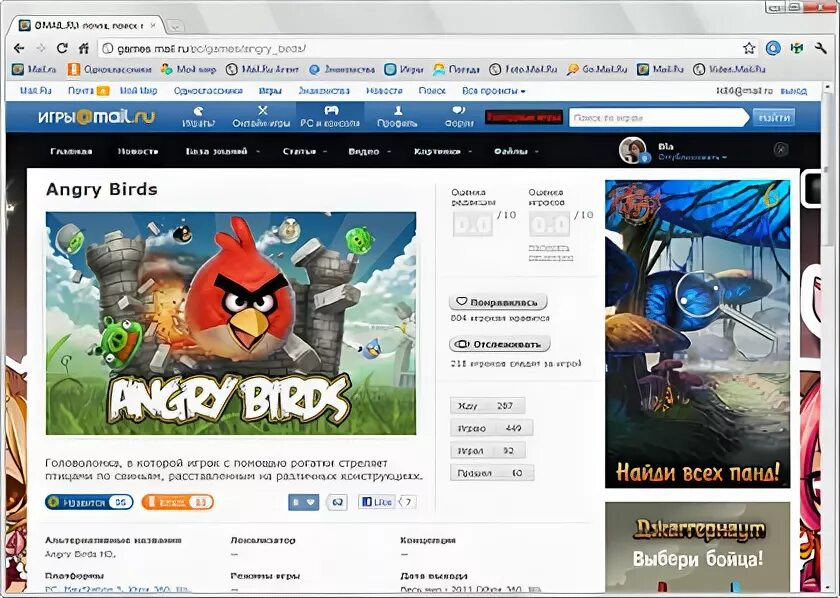Click the Angry Birds cover image
This screenshot has height=598, width=840.
[x=231, y=323]
